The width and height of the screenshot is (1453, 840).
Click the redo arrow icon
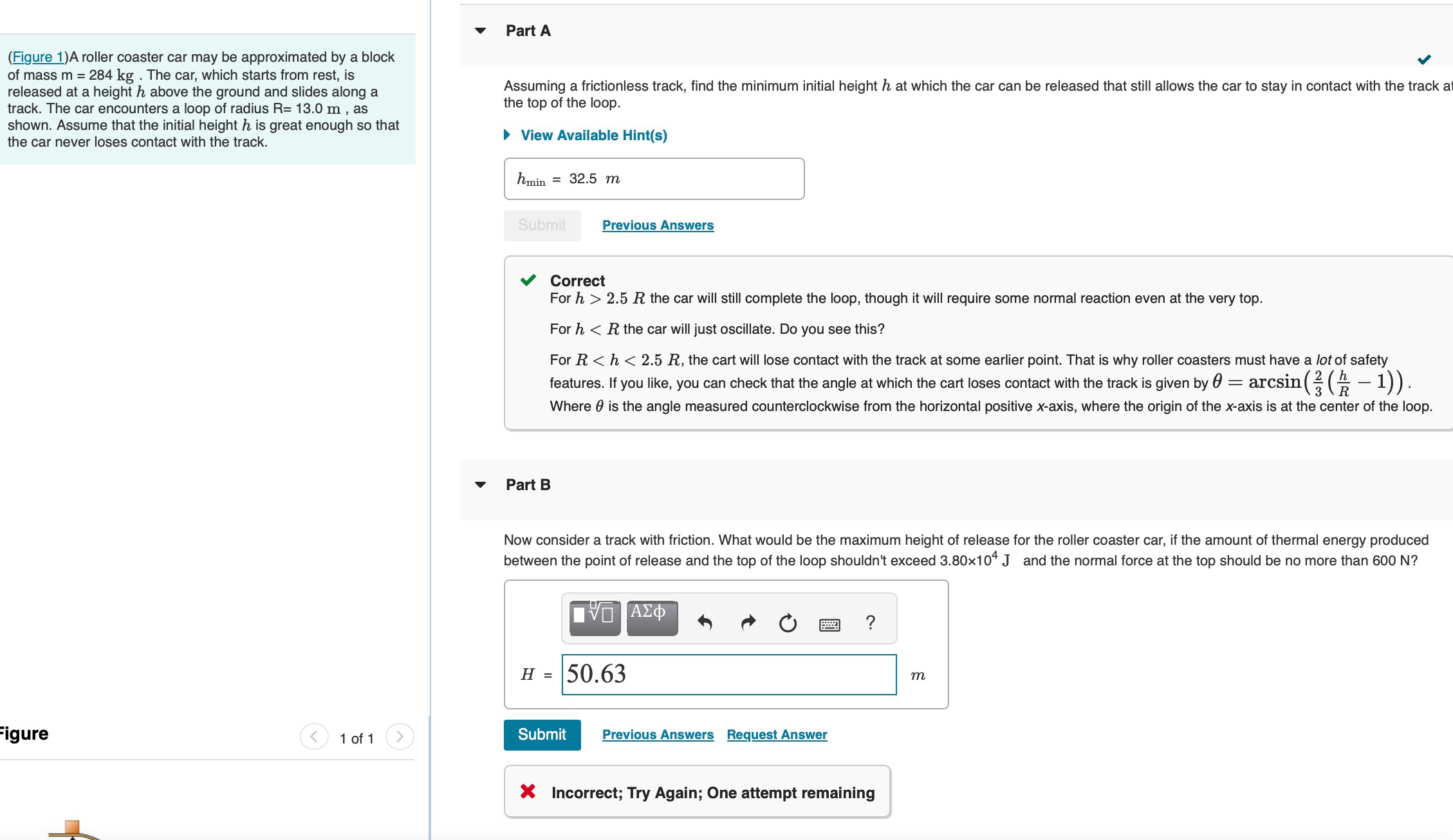pos(748,622)
